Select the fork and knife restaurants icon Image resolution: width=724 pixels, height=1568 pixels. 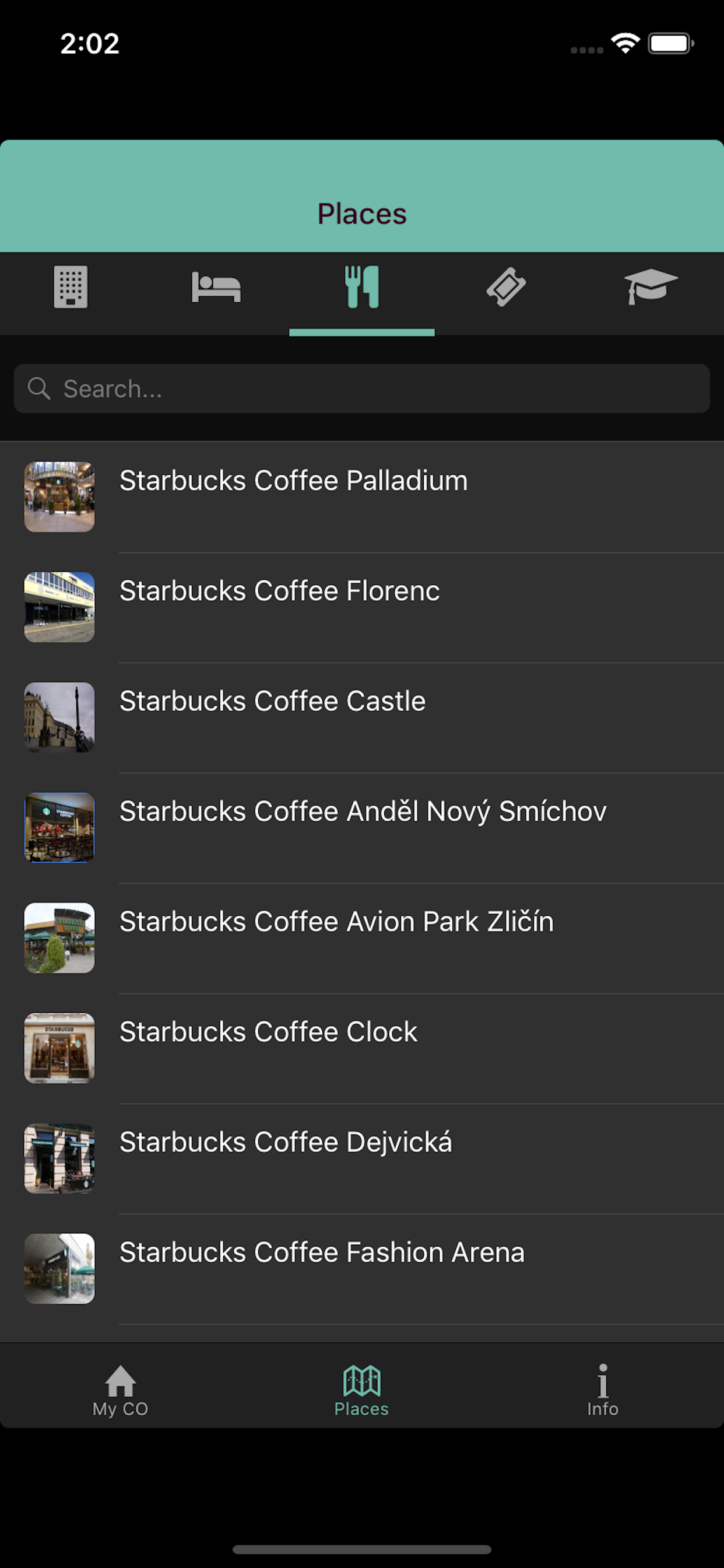(362, 286)
